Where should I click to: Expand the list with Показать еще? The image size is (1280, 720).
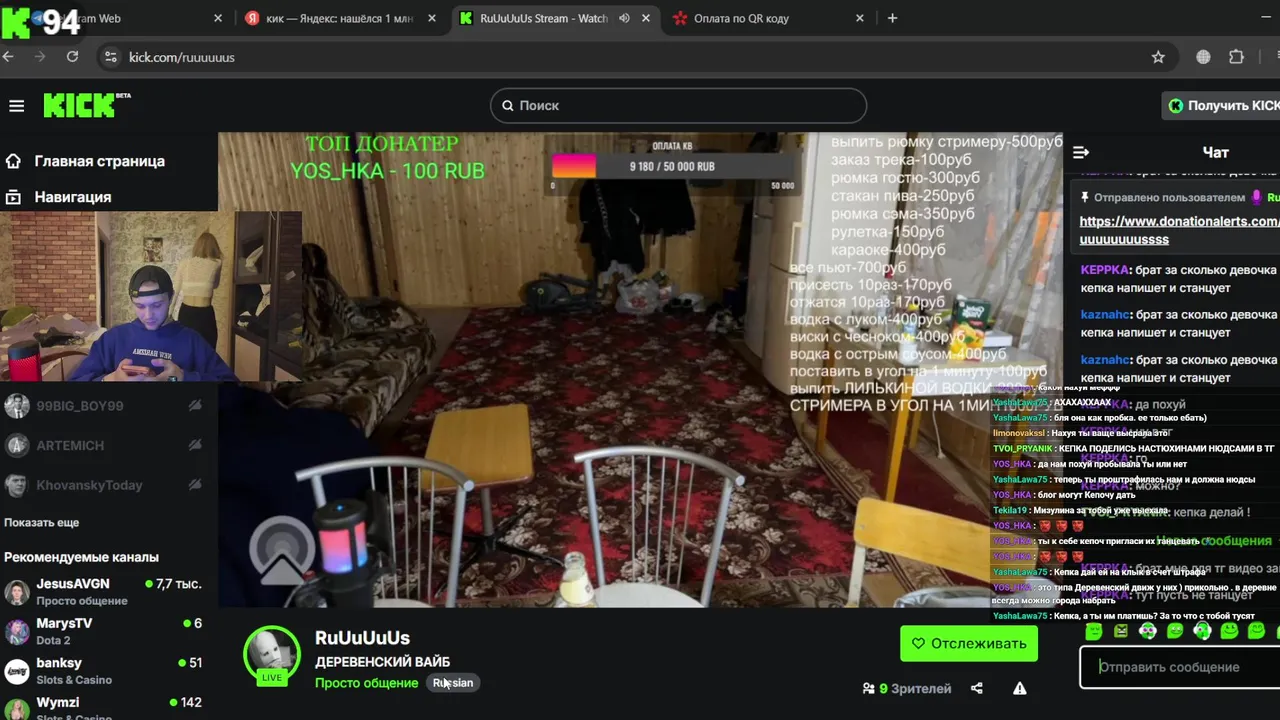(41, 522)
